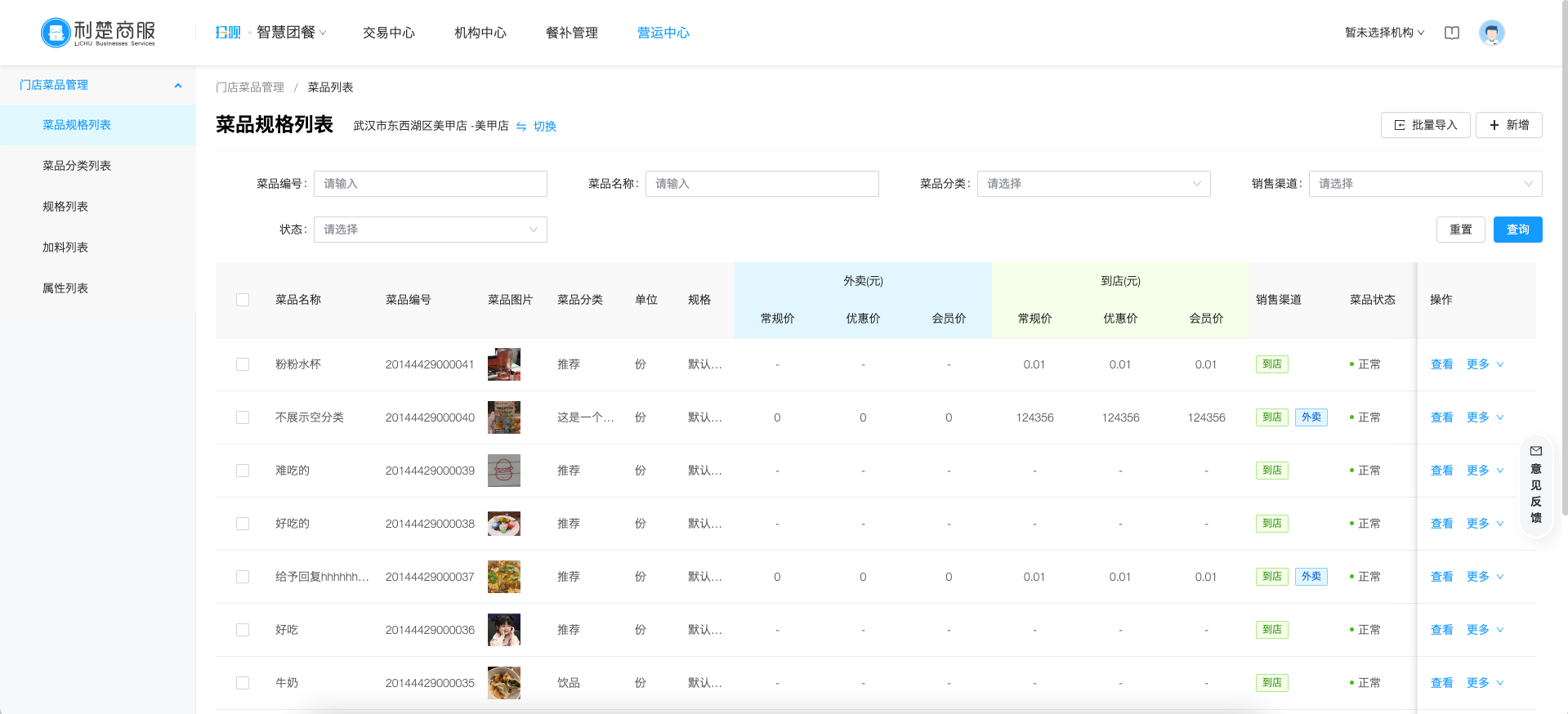Click 查看 for 好吃 row

[1442, 630]
